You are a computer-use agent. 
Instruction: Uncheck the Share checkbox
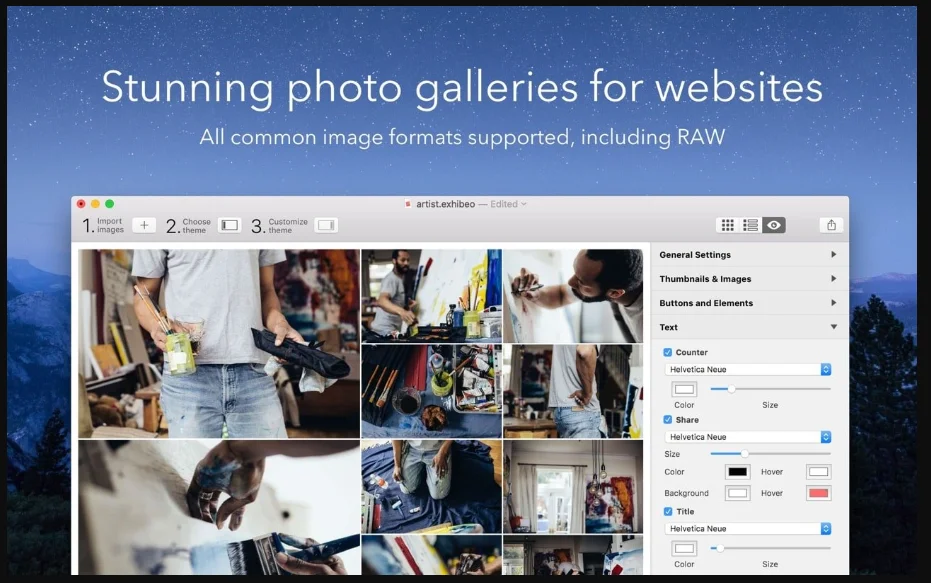pos(667,420)
